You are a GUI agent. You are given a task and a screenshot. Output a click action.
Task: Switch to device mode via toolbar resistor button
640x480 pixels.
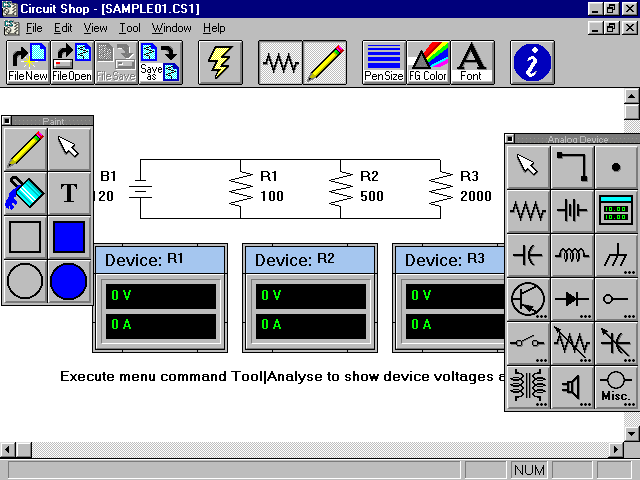[x=281, y=62]
